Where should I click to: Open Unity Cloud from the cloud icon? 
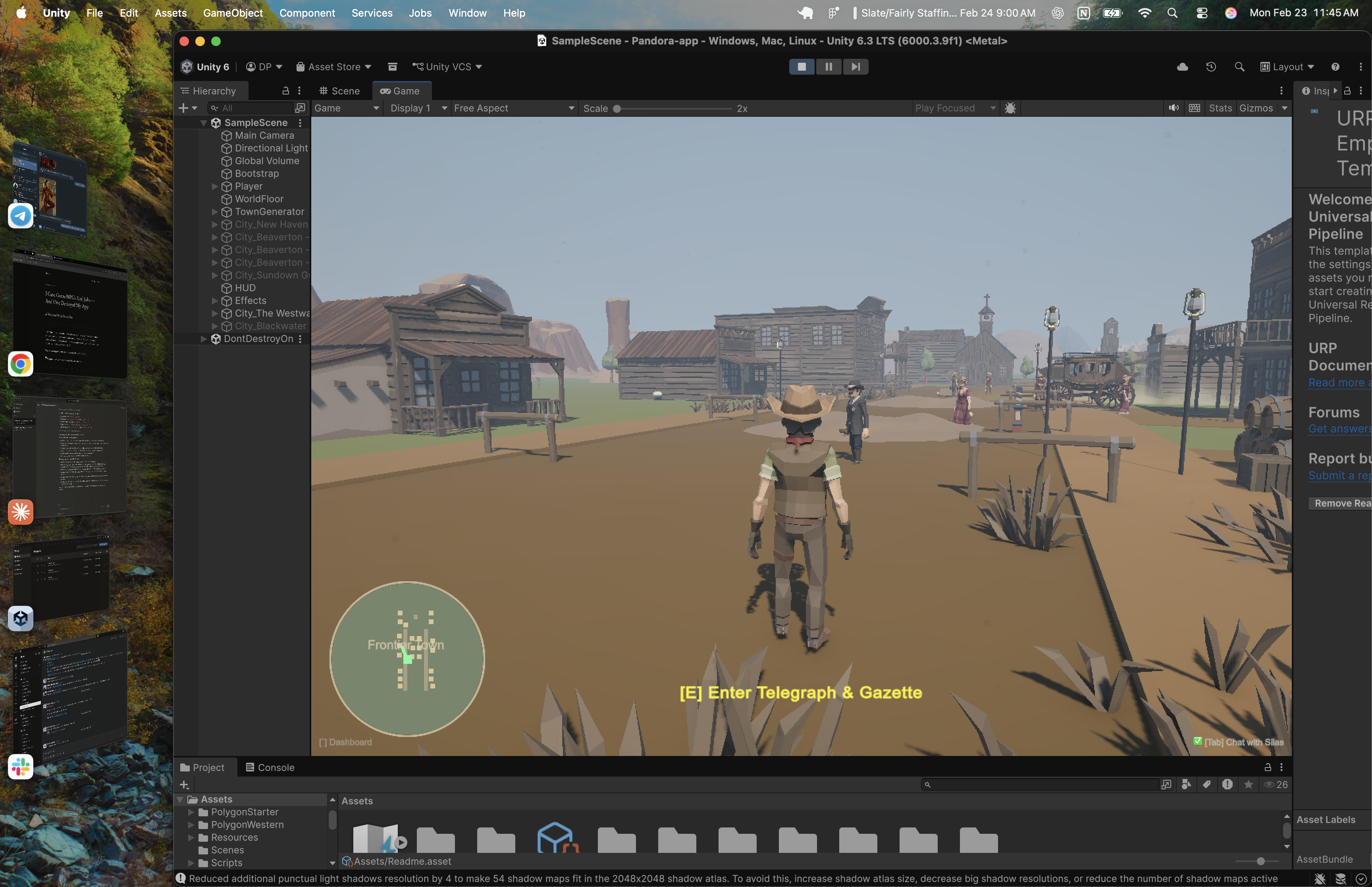pos(1182,67)
